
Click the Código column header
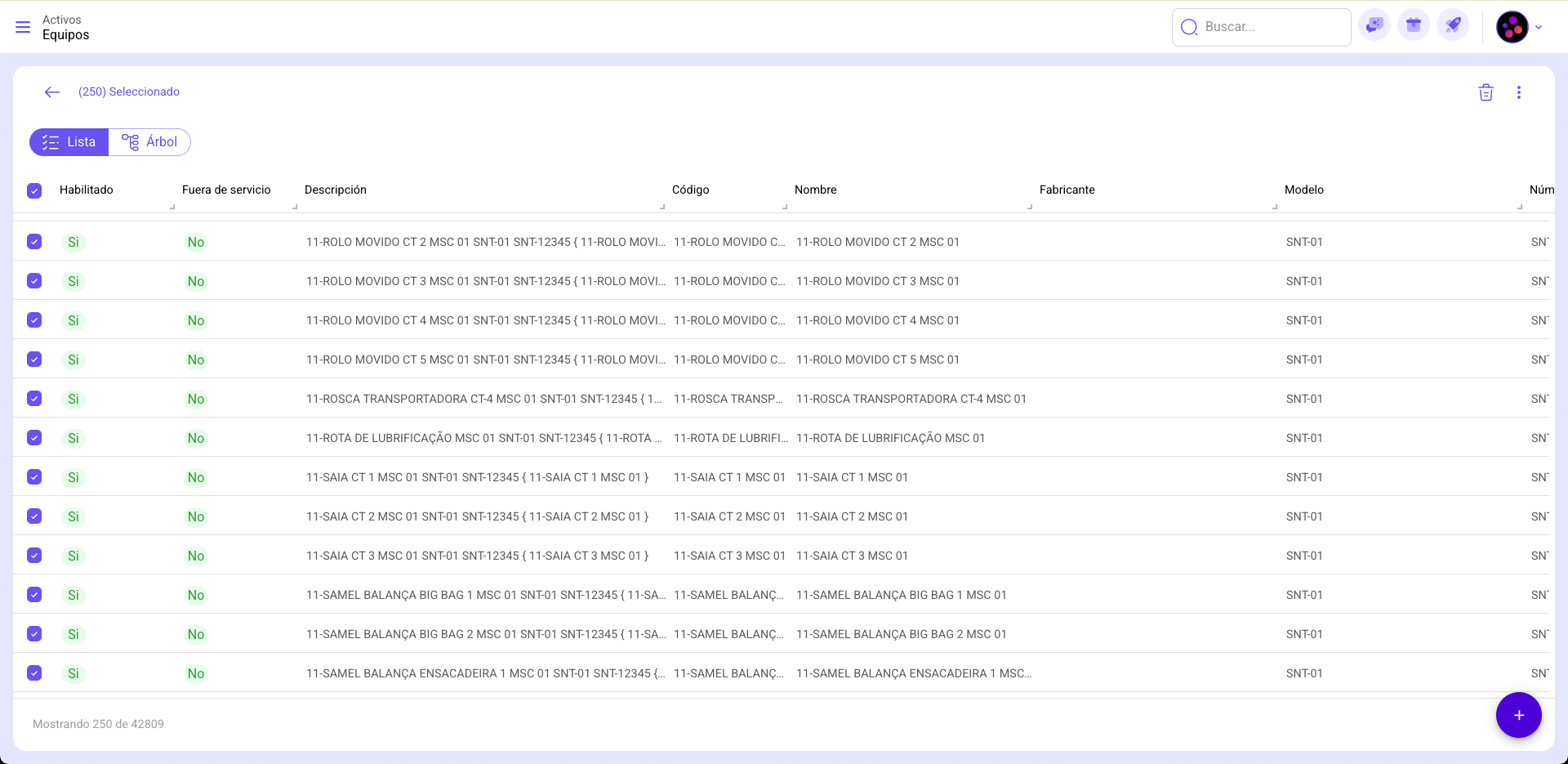pos(690,190)
